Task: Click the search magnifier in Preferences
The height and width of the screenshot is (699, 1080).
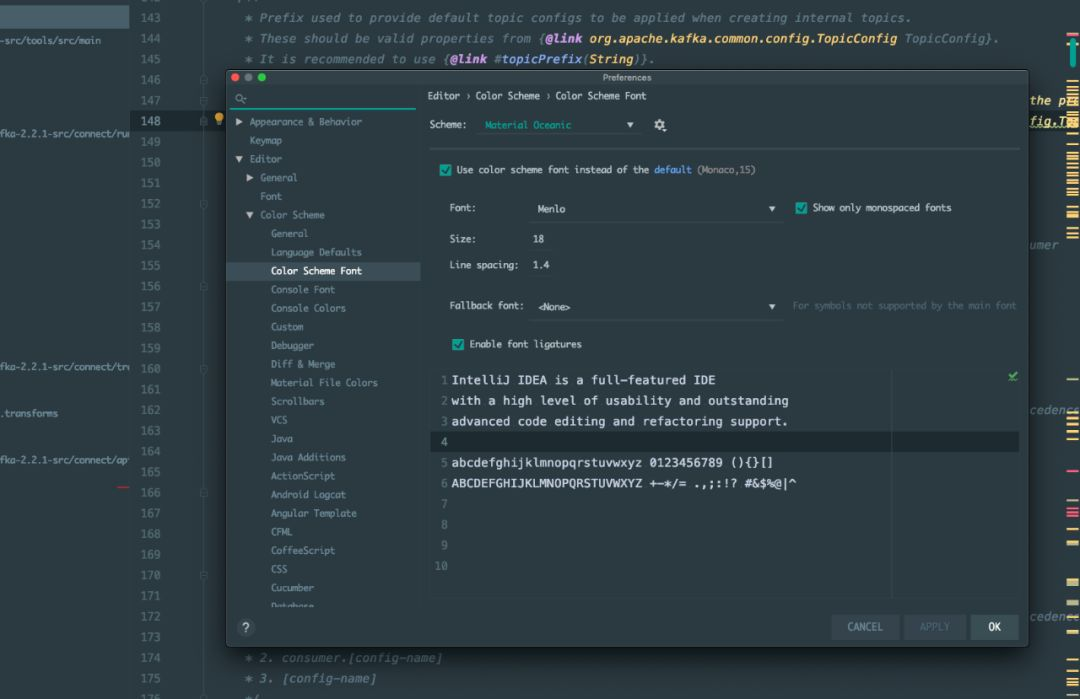Action: (240, 99)
